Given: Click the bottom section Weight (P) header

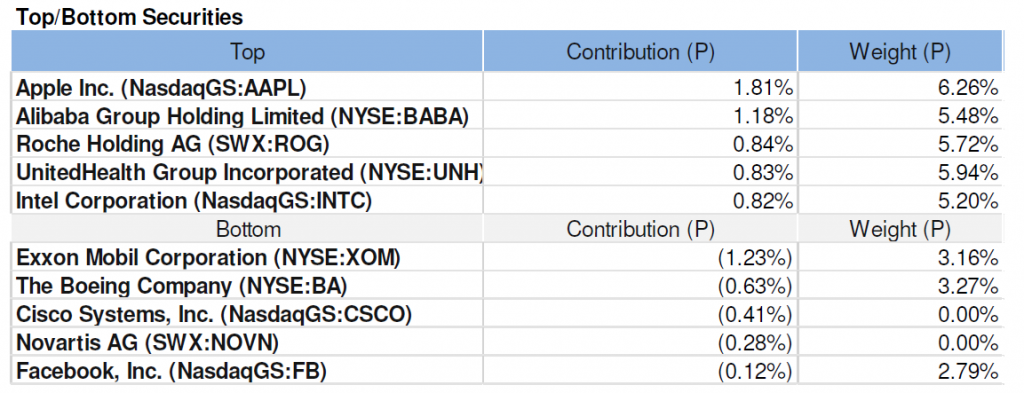Looking at the screenshot, I should tap(899, 229).
